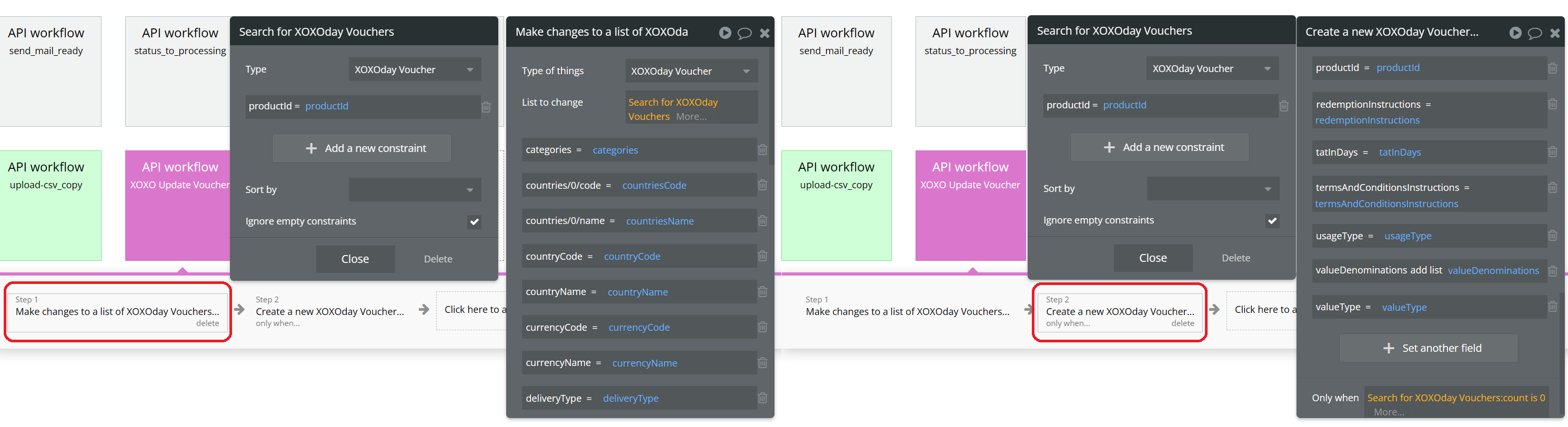Delete the deliveryType field with its trash icon
The width and height of the screenshot is (1568, 427).
762,398
